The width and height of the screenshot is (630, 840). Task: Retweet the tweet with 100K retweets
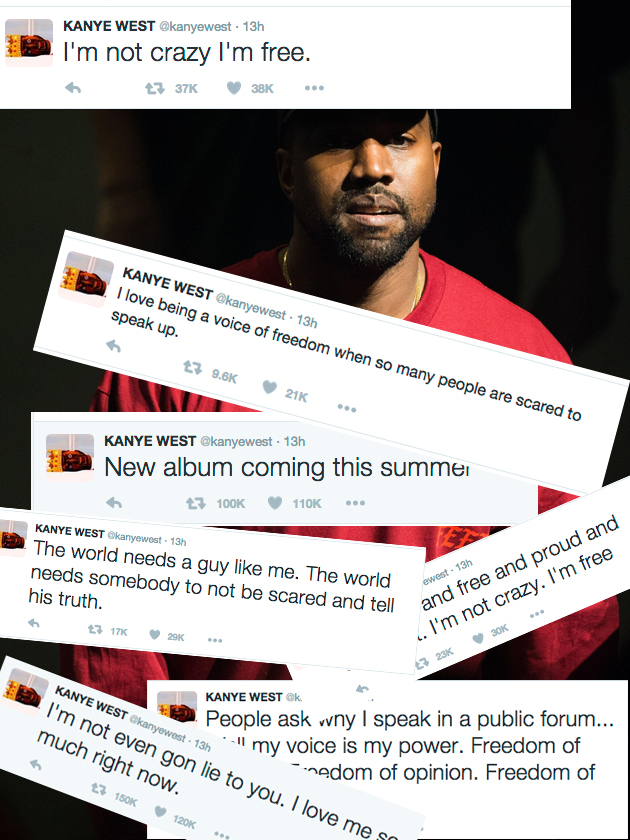click(196, 503)
